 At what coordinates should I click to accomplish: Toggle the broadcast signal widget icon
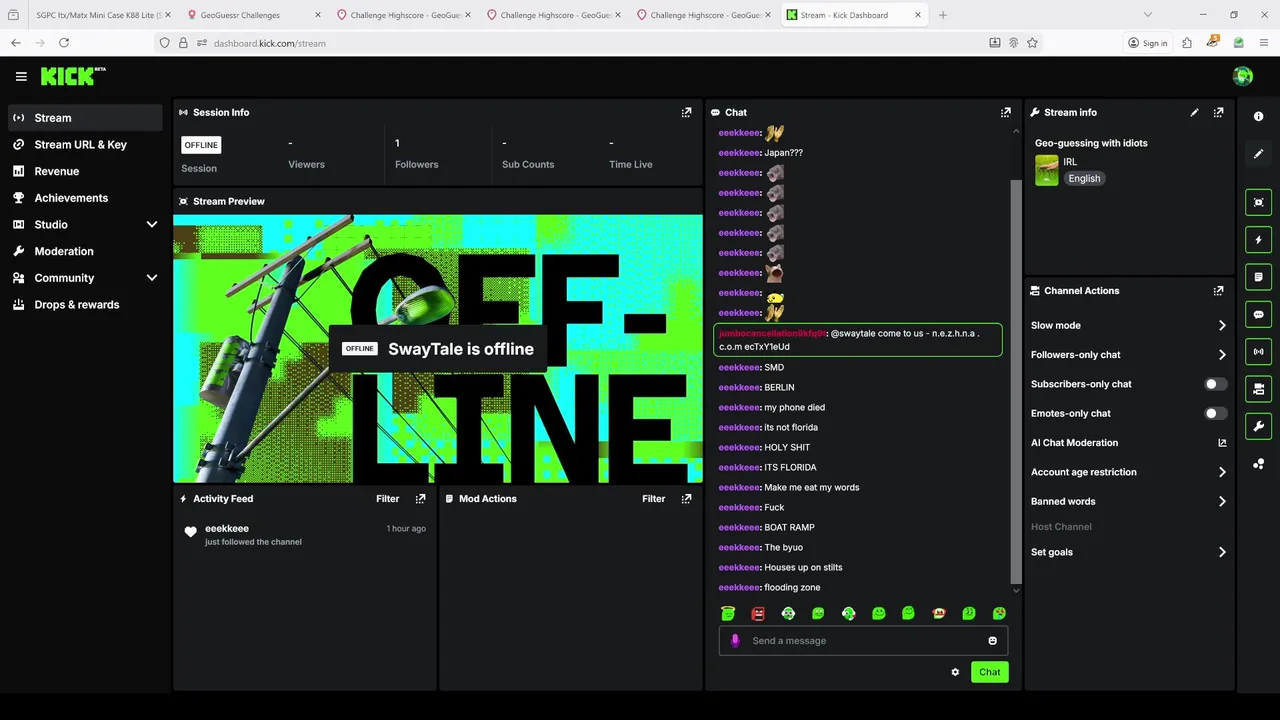[x=1258, y=351]
